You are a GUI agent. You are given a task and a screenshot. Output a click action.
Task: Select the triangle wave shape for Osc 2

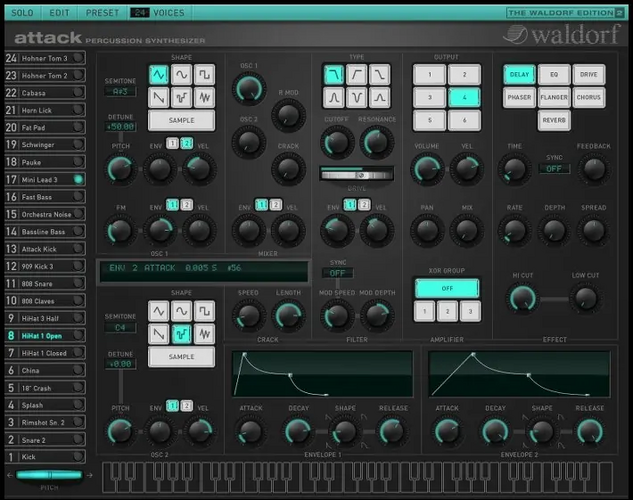tap(159, 311)
